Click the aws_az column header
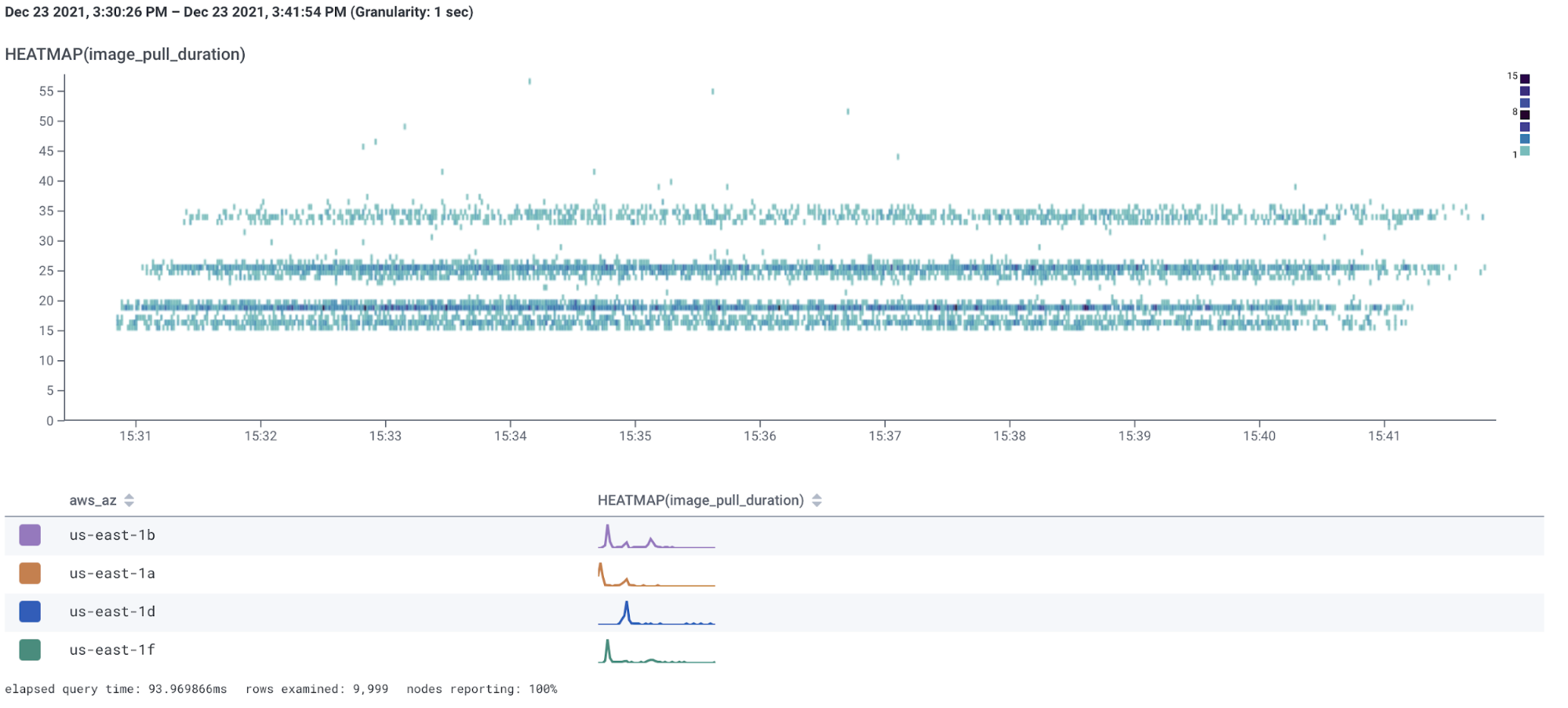This screenshot has width=1568, height=708. 93,501
